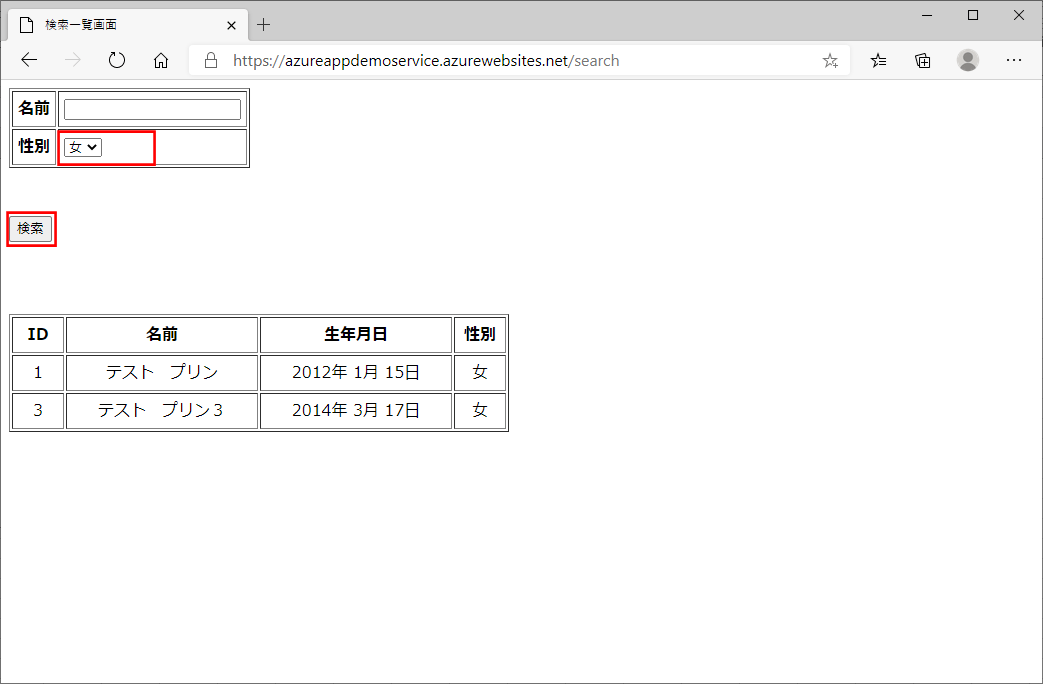Reload the page with refresh icon
This screenshot has width=1043, height=684.
(117, 60)
